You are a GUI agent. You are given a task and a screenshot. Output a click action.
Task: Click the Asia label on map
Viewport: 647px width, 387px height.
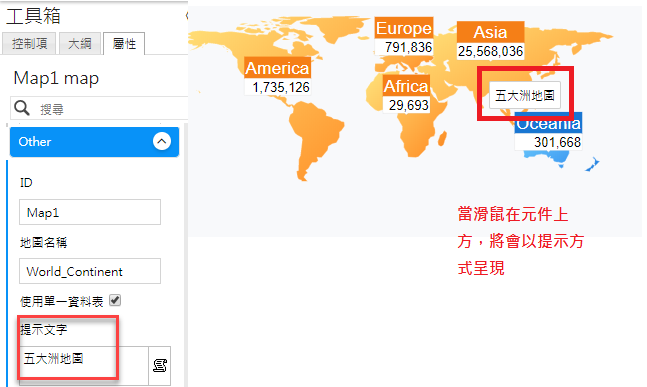[x=490, y=32]
